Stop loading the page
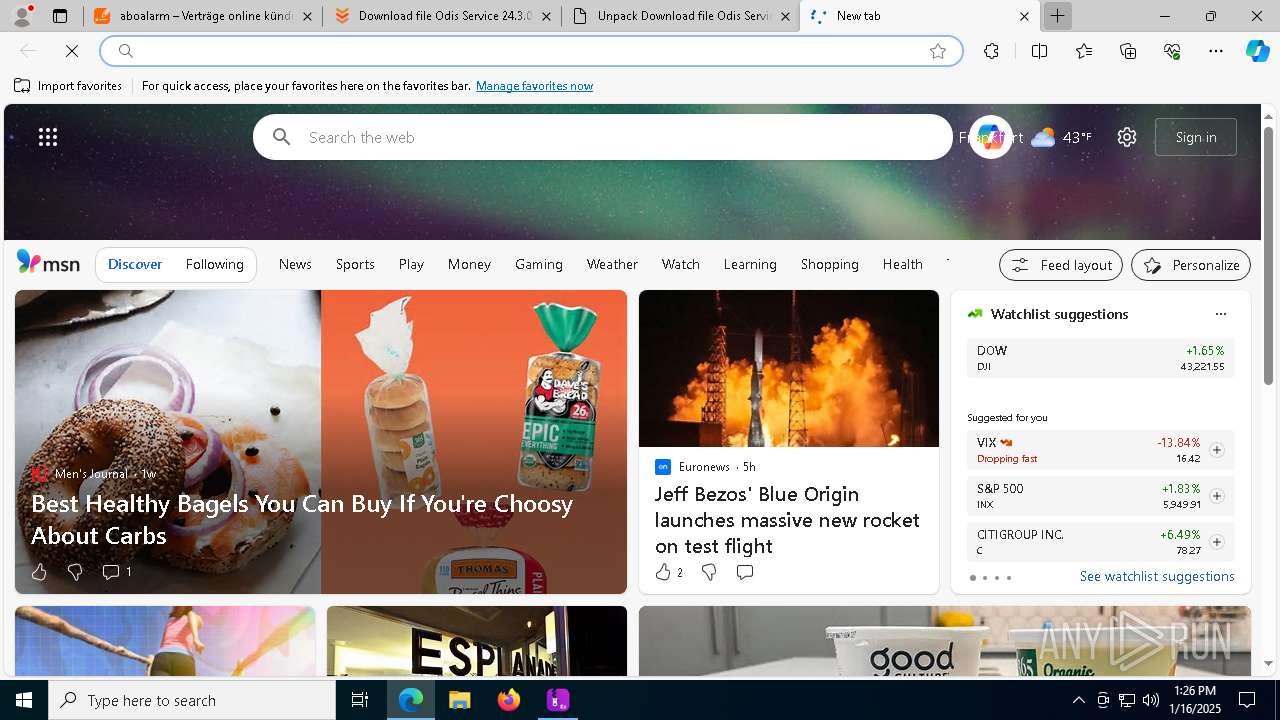Viewport: 1280px width, 720px height. (x=72, y=51)
